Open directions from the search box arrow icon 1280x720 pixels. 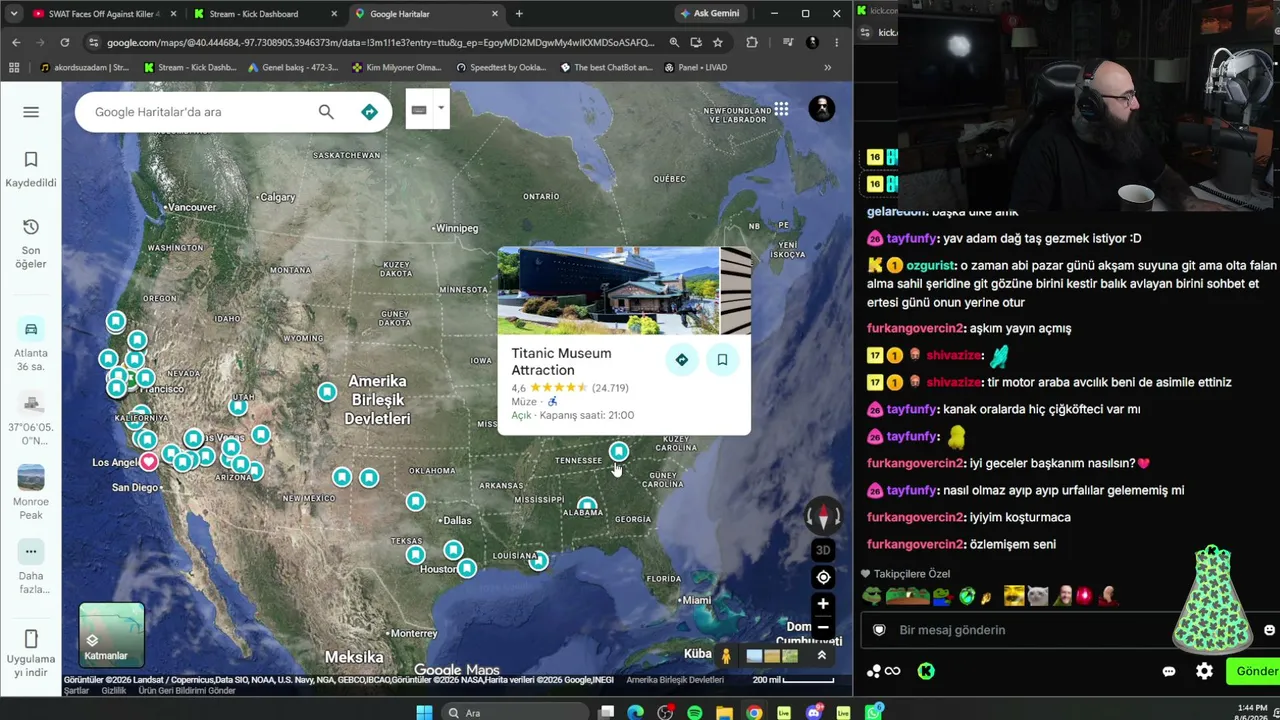pyautogui.click(x=369, y=112)
